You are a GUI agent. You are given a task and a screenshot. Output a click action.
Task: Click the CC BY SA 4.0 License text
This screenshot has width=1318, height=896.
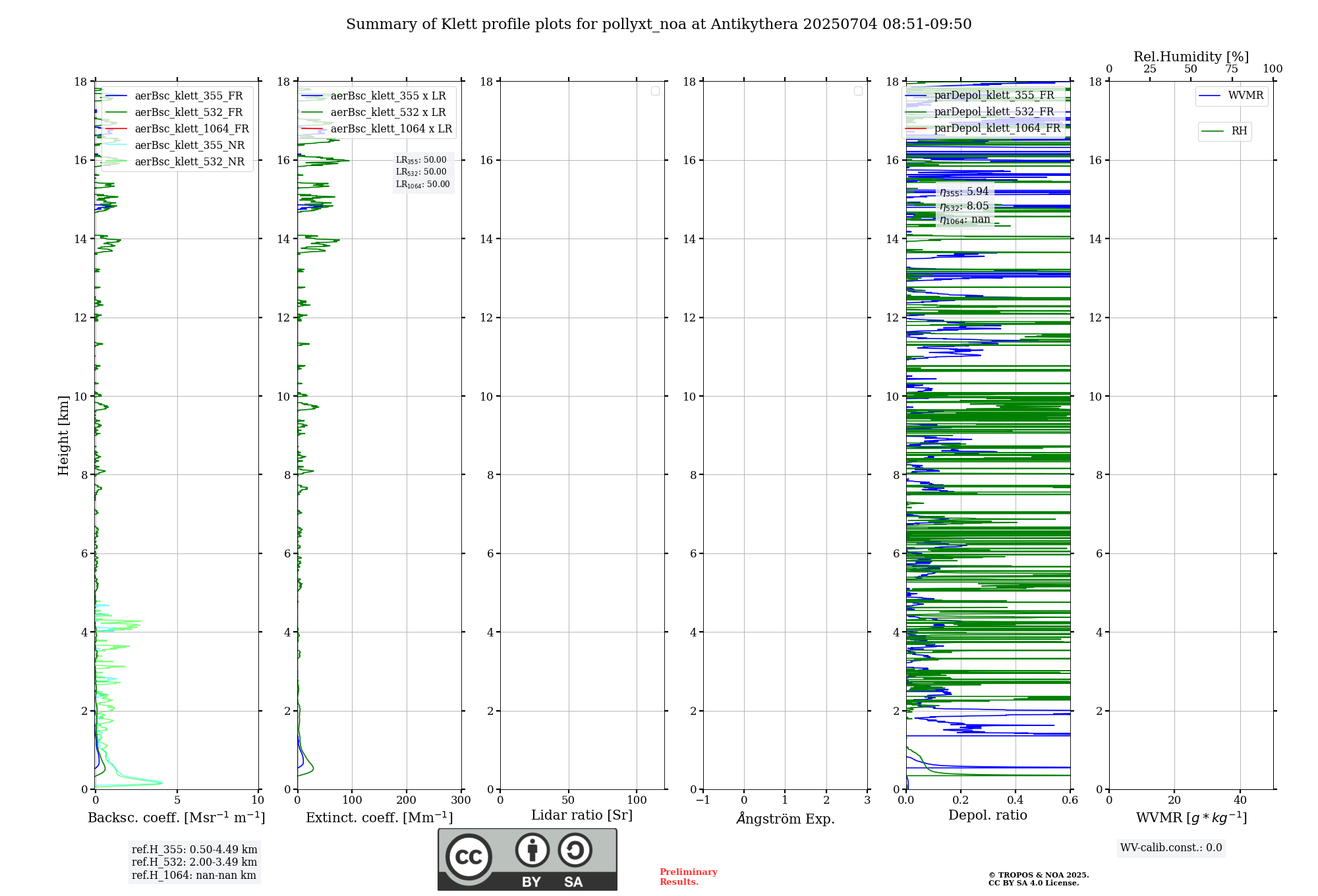click(x=1033, y=883)
